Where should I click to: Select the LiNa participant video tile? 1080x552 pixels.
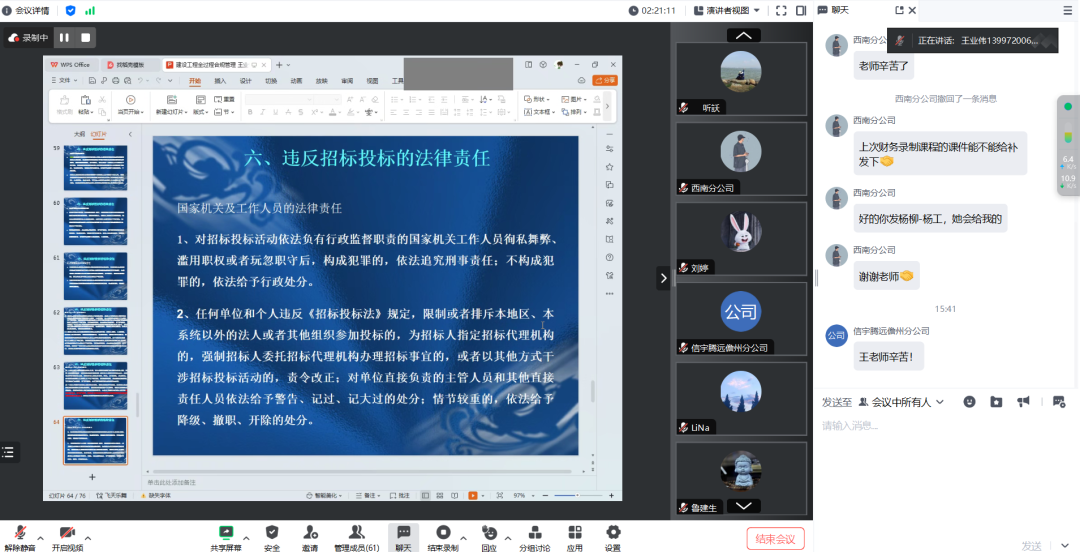click(741, 398)
